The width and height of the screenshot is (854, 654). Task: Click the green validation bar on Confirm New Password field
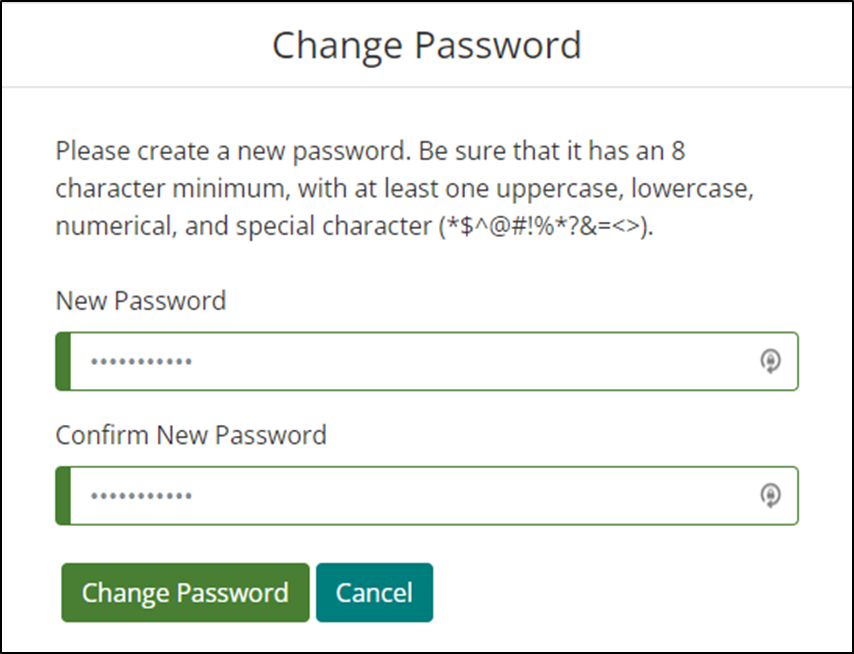63,496
